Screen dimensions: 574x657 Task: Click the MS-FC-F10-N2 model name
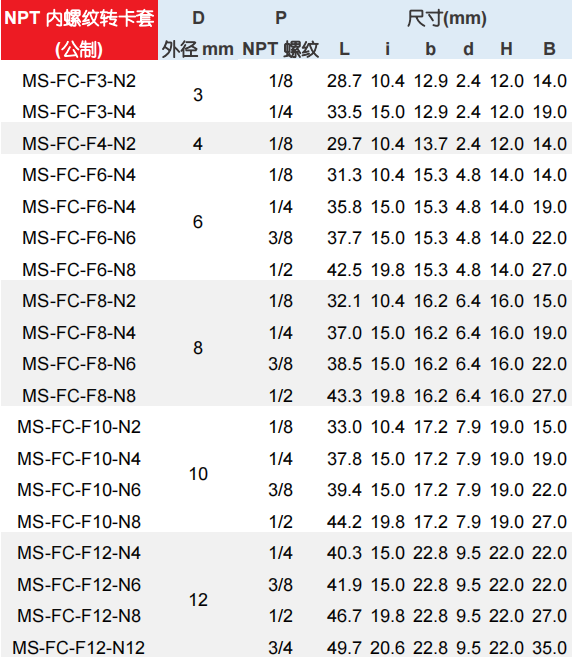[x=79, y=427]
